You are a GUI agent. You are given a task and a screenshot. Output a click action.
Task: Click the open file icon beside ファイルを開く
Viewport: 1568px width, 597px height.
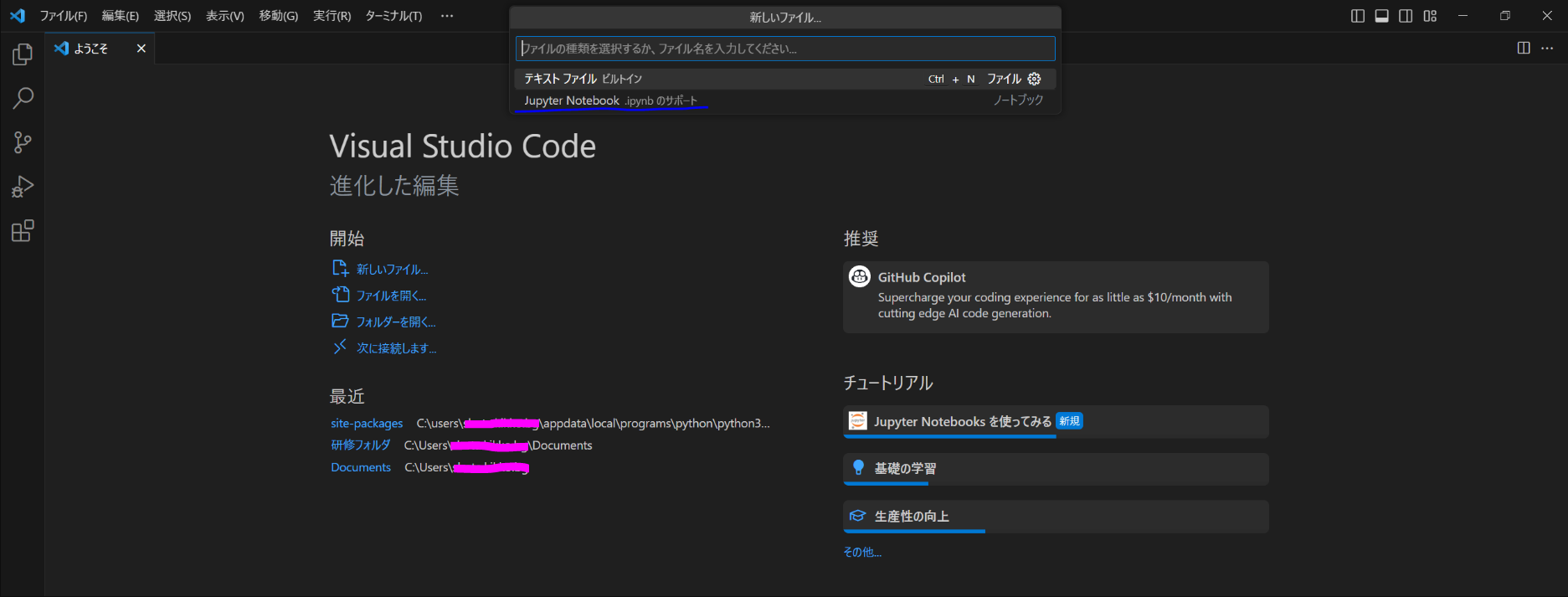pyautogui.click(x=340, y=295)
